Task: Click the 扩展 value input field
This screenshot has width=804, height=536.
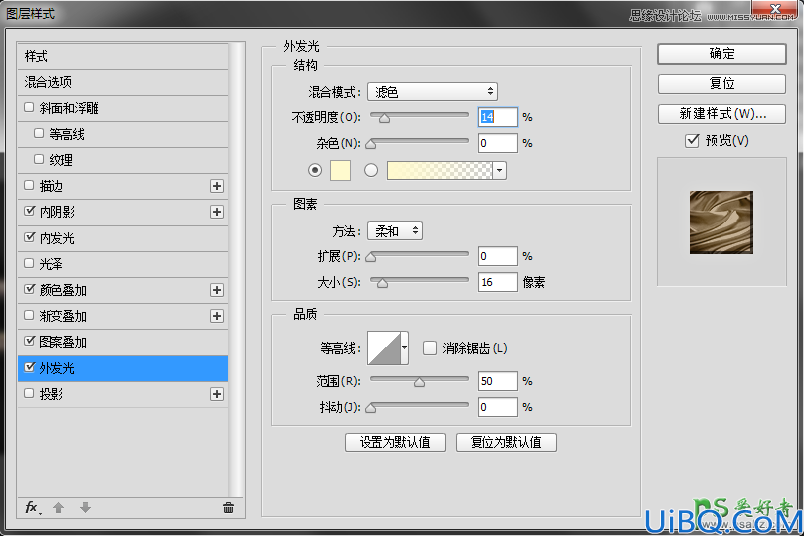Action: coord(497,256)
